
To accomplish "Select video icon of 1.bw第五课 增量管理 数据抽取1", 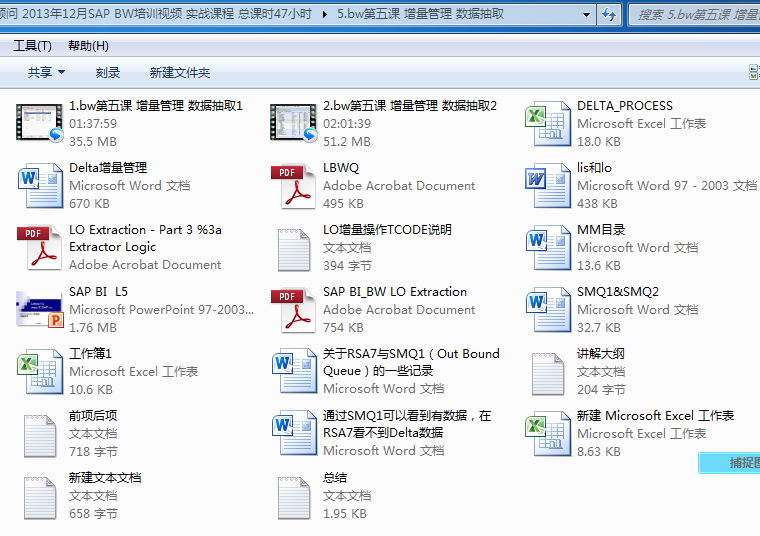I will 40,123.
